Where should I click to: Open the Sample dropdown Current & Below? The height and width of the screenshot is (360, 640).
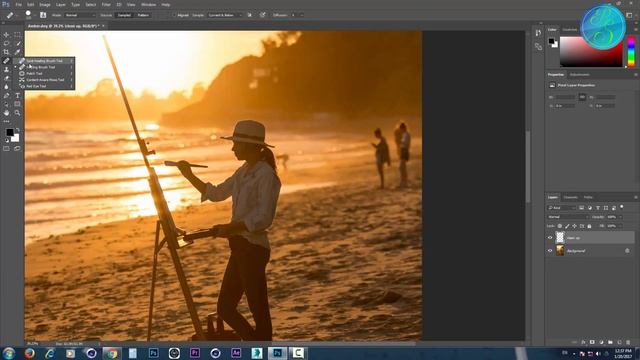(224, 15)
